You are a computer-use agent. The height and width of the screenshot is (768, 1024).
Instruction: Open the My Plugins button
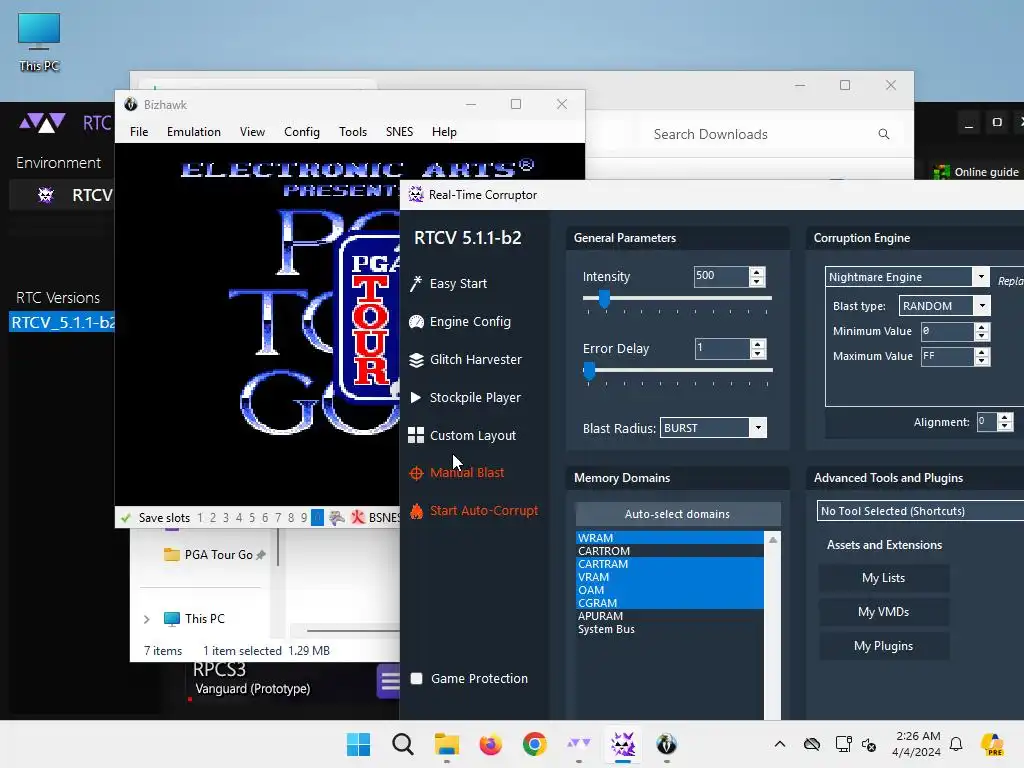pos(884,646)
